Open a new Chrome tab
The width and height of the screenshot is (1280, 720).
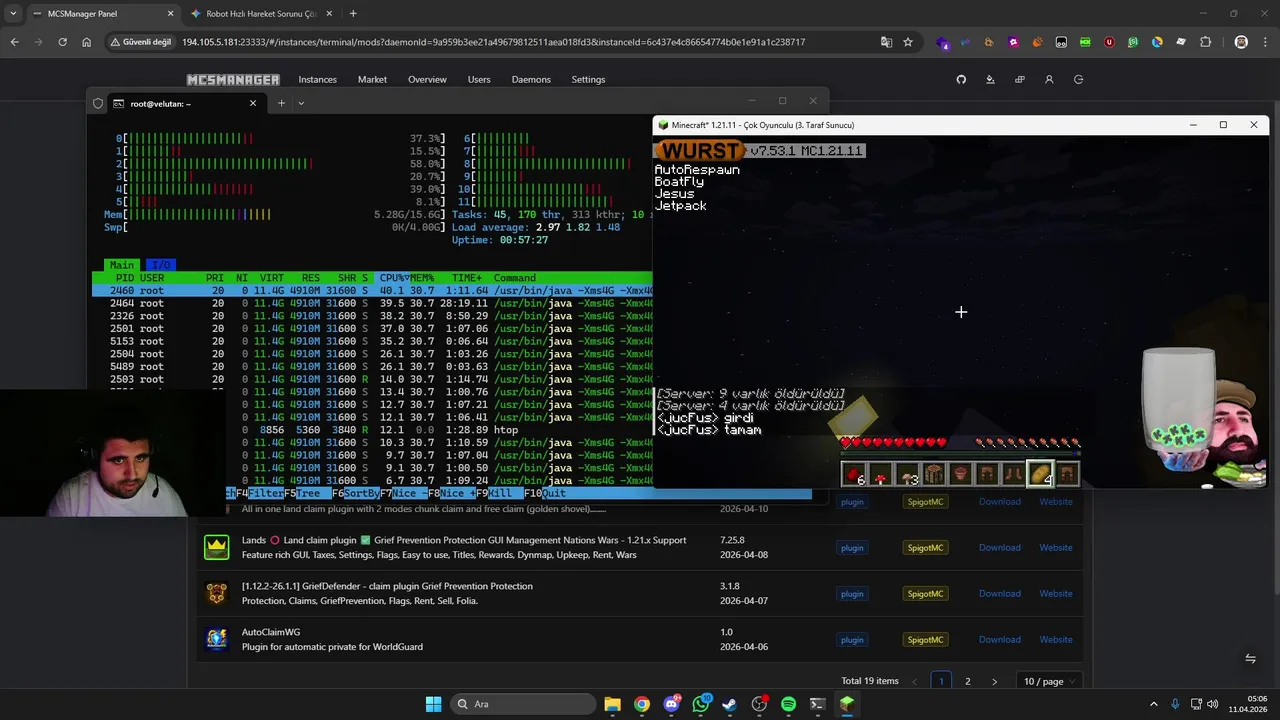coord(353,14)
